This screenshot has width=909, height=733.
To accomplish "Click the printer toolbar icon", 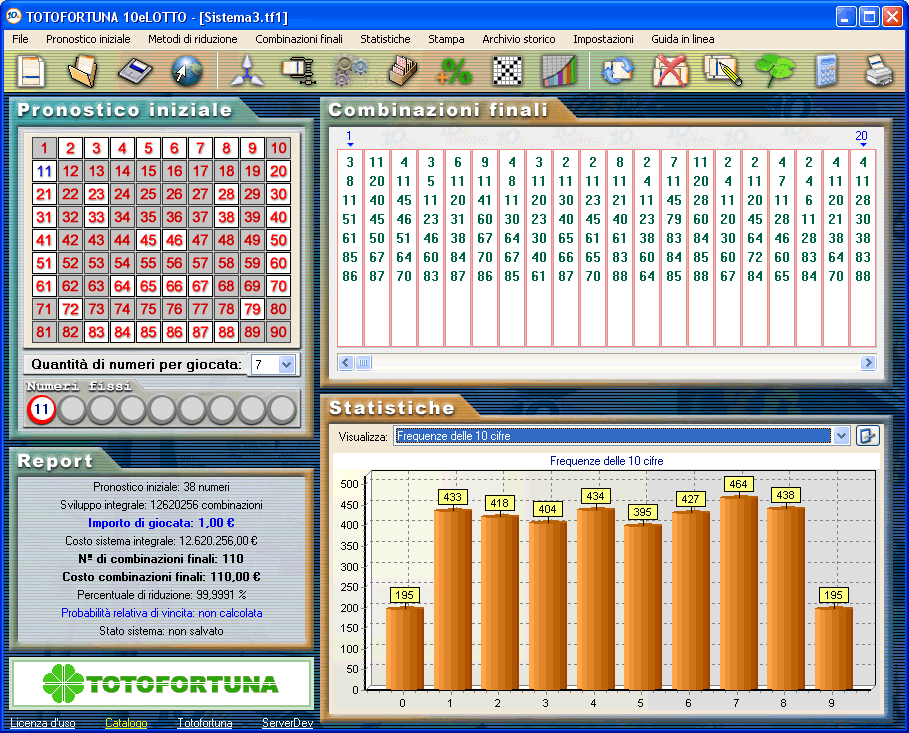I will [x=879, y=71].
